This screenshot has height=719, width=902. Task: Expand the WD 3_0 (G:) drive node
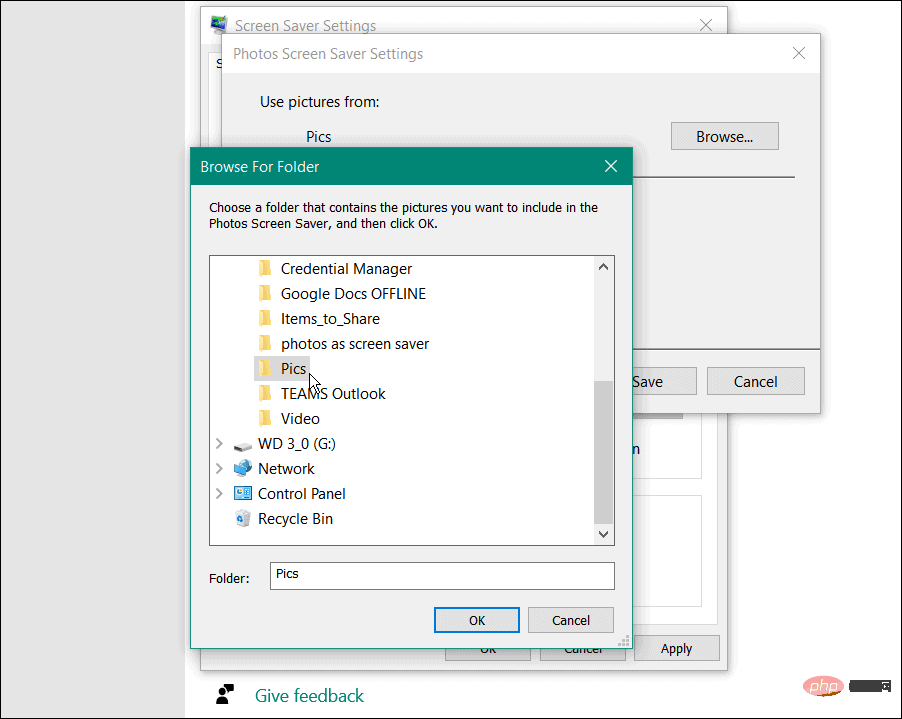click(x=219, y=443)
